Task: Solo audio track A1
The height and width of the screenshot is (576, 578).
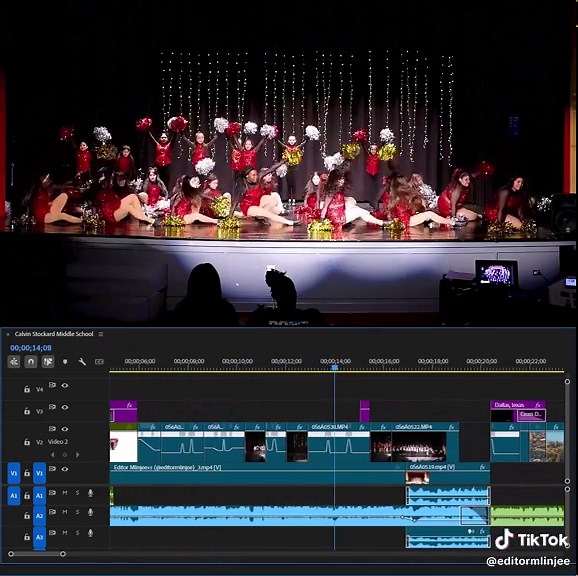Action: (77, 493)
